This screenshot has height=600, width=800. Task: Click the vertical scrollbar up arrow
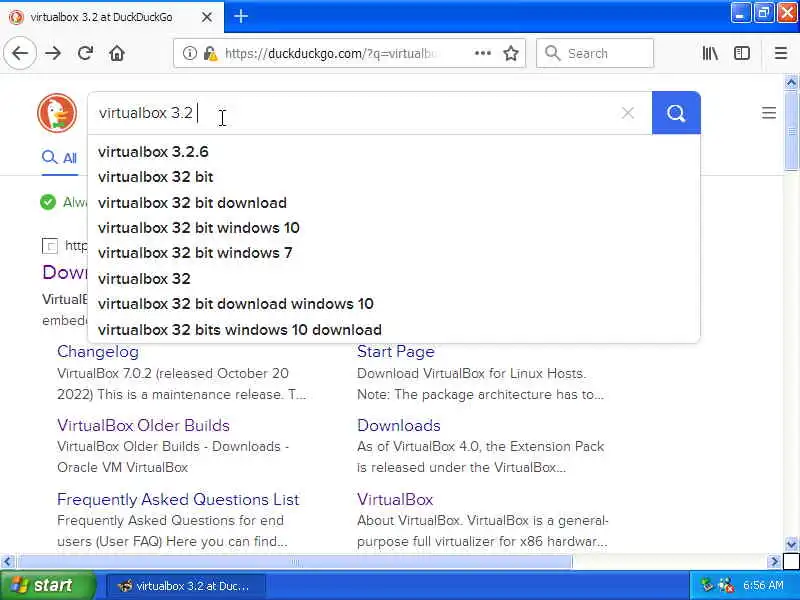click(x=791, y=82)
